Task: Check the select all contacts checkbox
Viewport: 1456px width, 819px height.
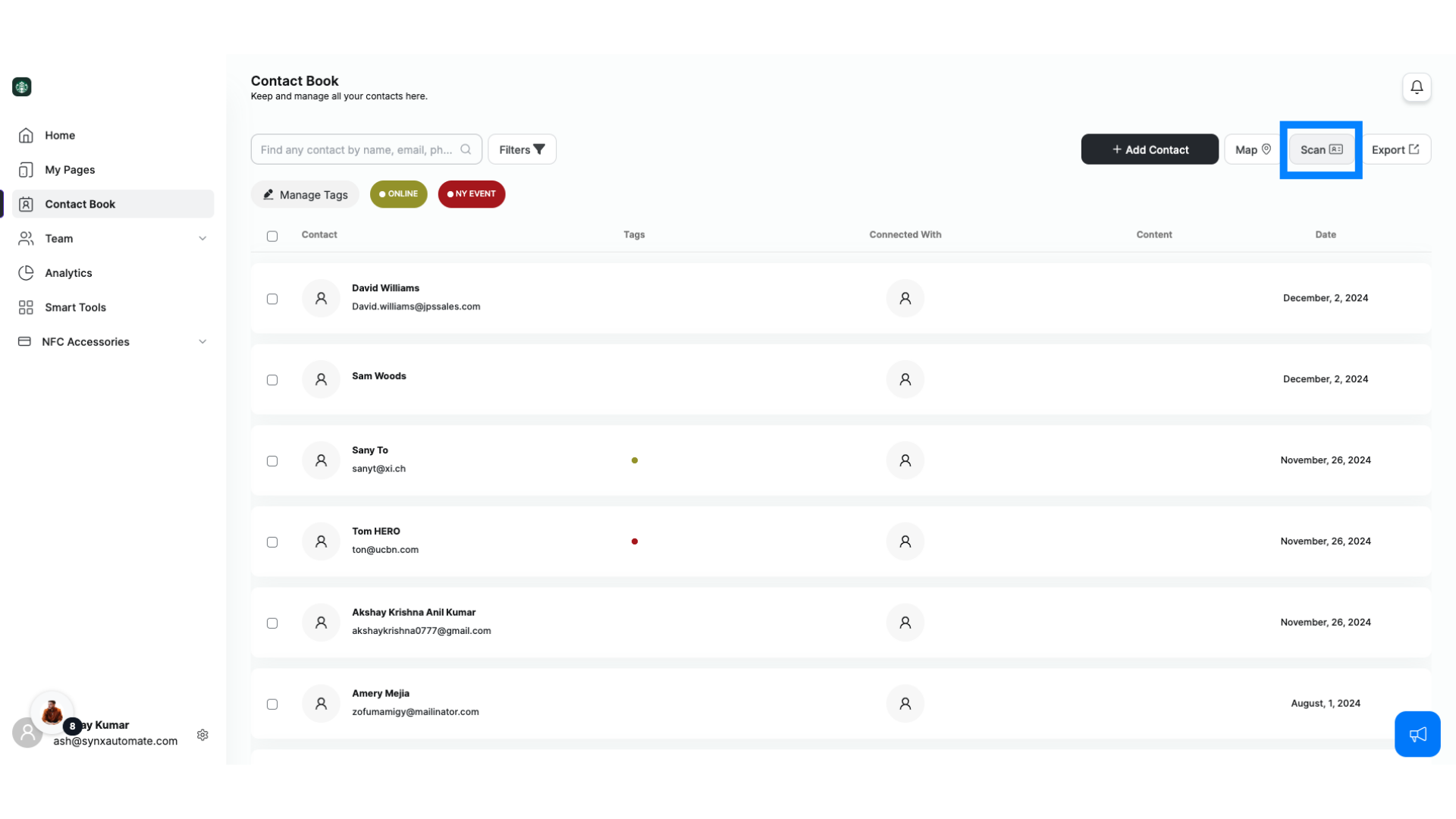Action: pos(272,236)
